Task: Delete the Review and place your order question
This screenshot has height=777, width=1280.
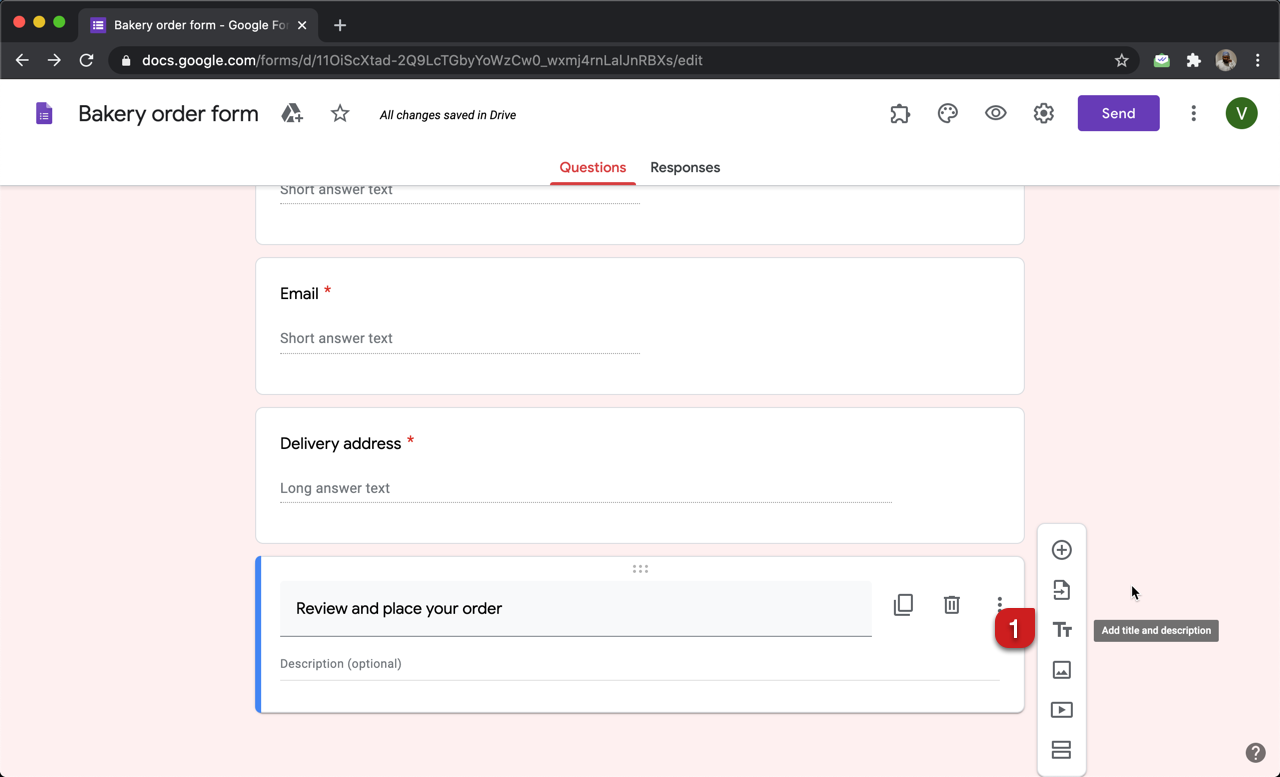Action: 951,604
